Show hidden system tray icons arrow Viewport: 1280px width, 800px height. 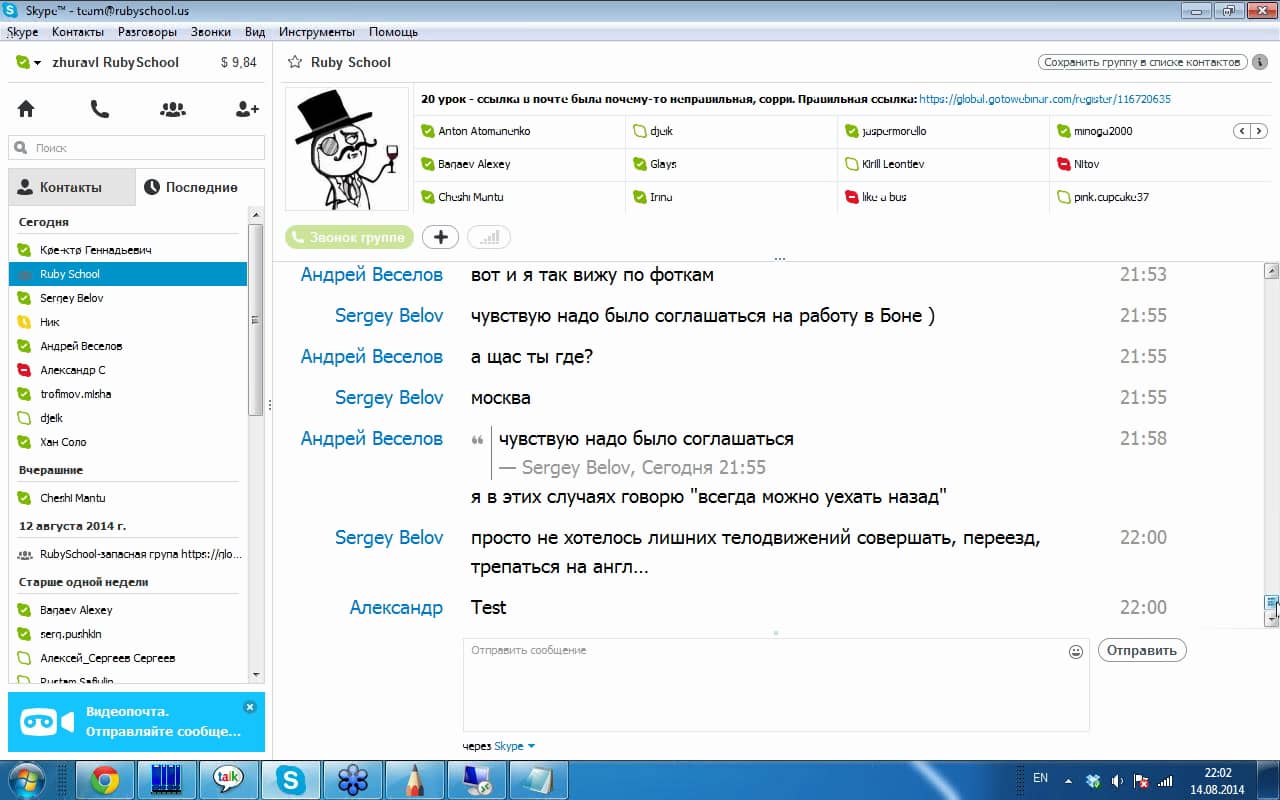[x=1069, y=779]
